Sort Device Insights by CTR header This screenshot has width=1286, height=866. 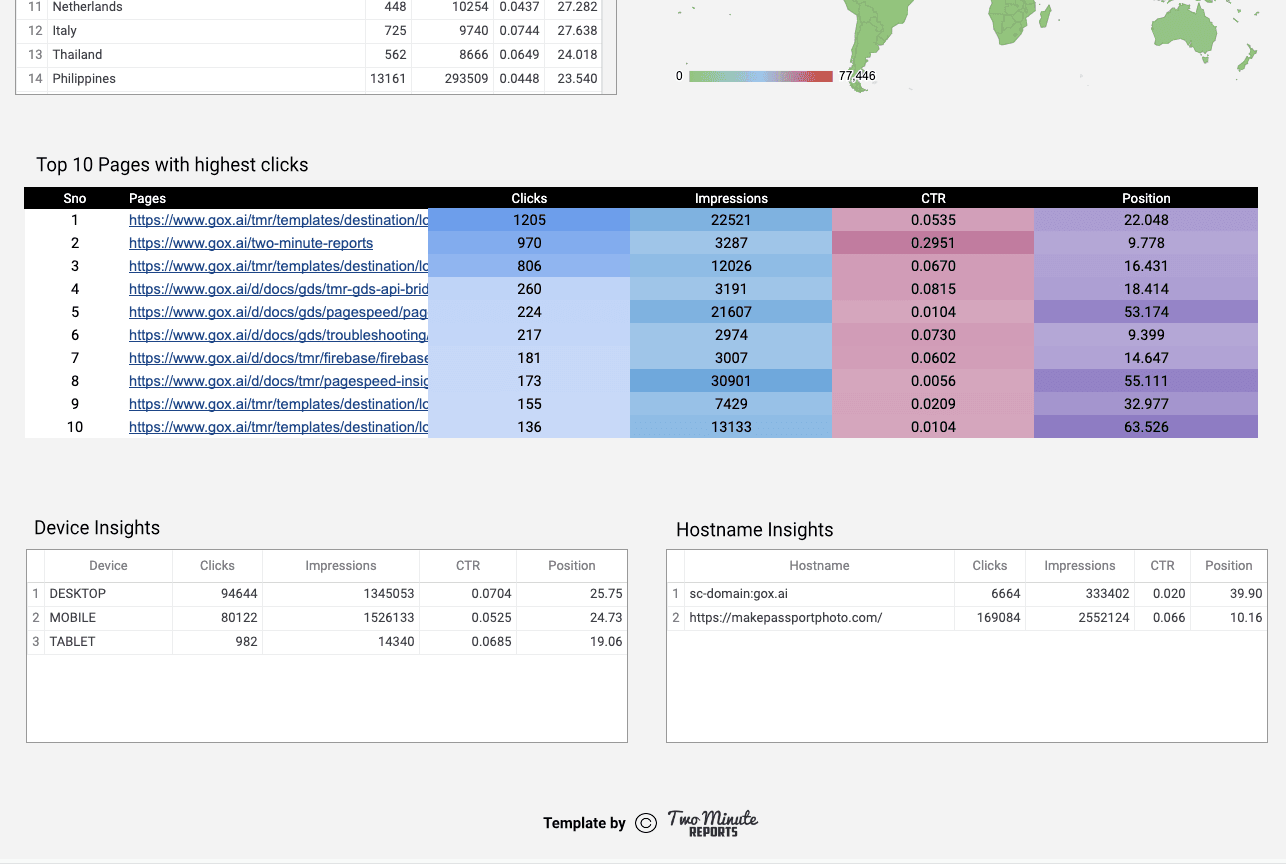pos(468,566)
